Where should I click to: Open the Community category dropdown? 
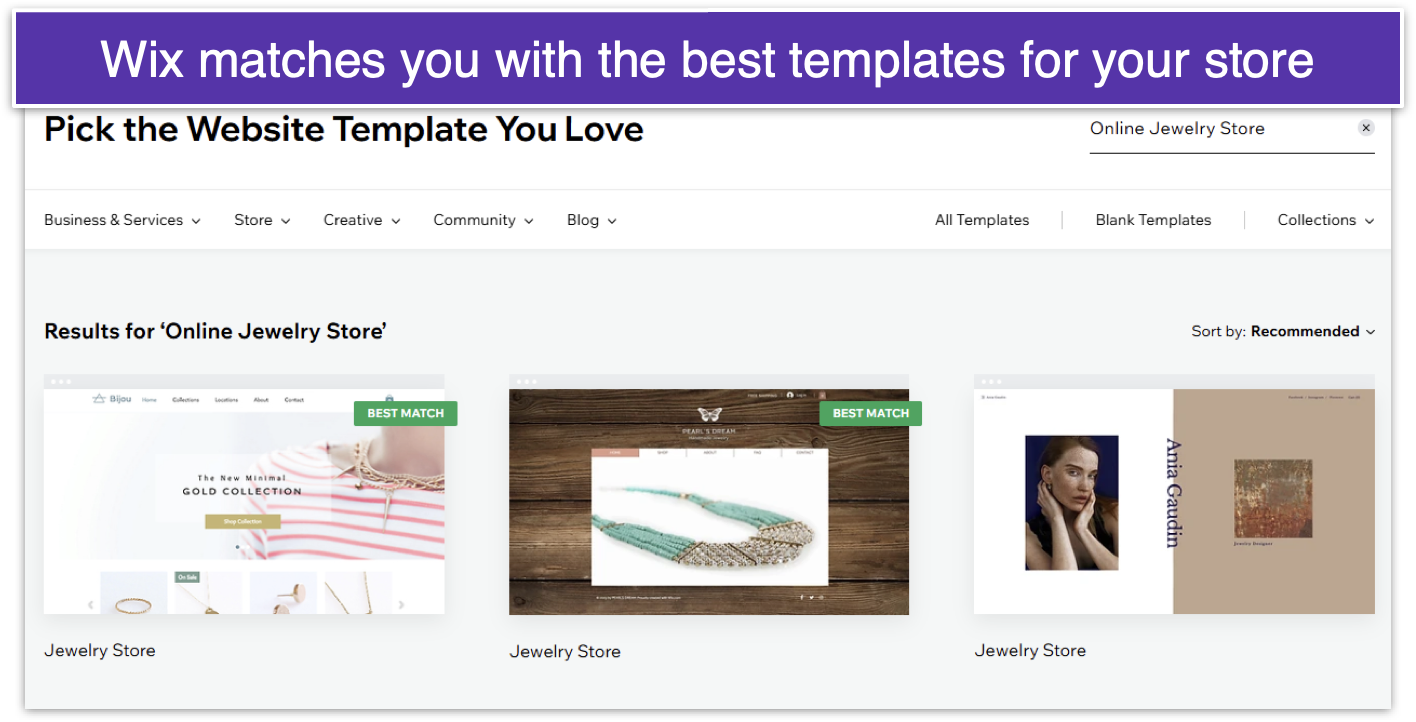(x=483, y=220)
